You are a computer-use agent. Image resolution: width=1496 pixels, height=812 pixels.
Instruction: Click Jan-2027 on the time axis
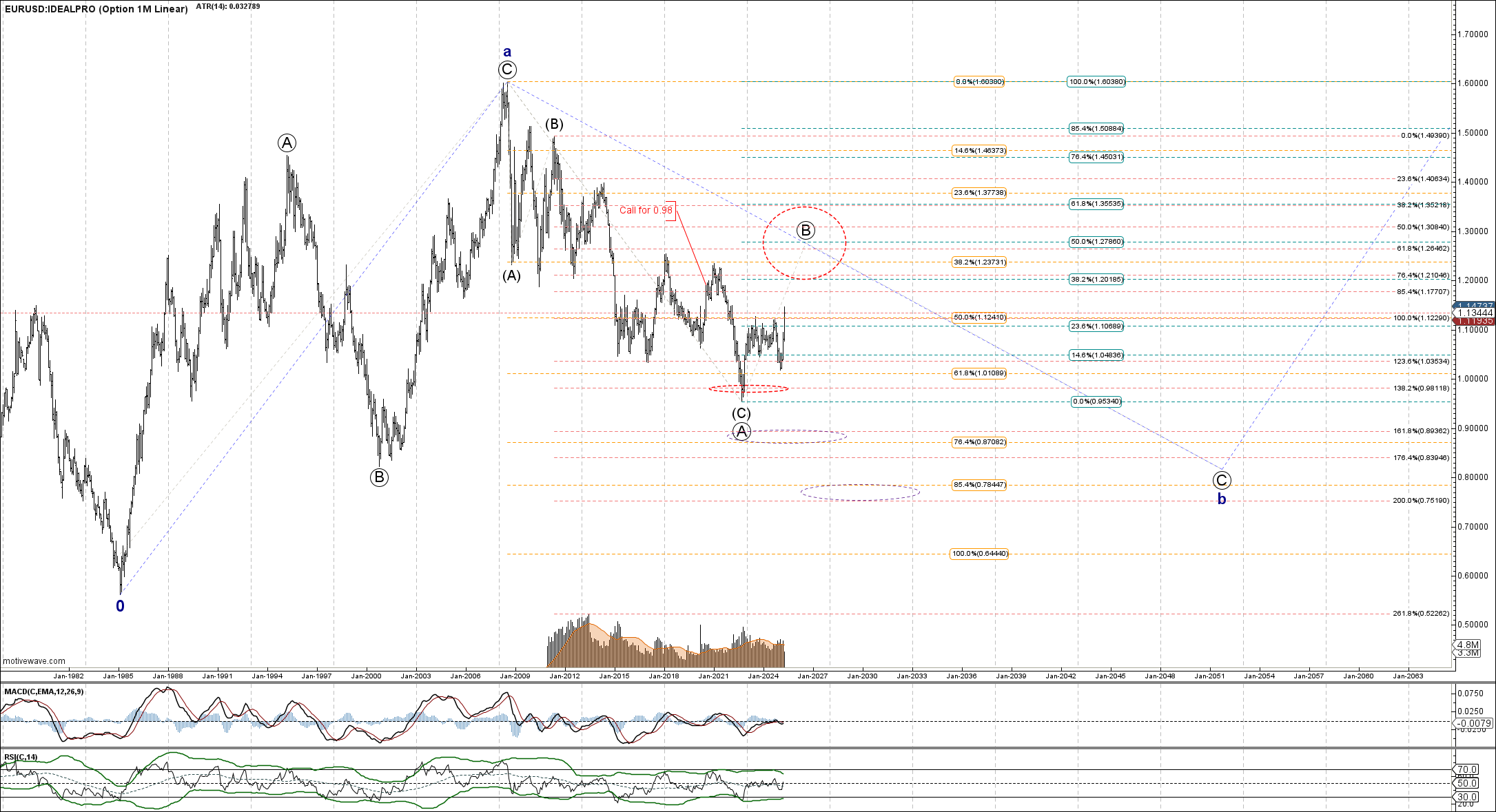[x=812, y=676]
